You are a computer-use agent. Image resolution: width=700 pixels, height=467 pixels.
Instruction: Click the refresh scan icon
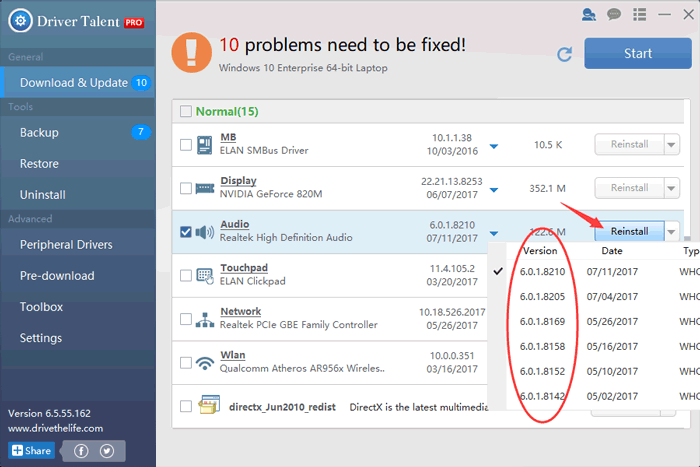pos(565,54)
